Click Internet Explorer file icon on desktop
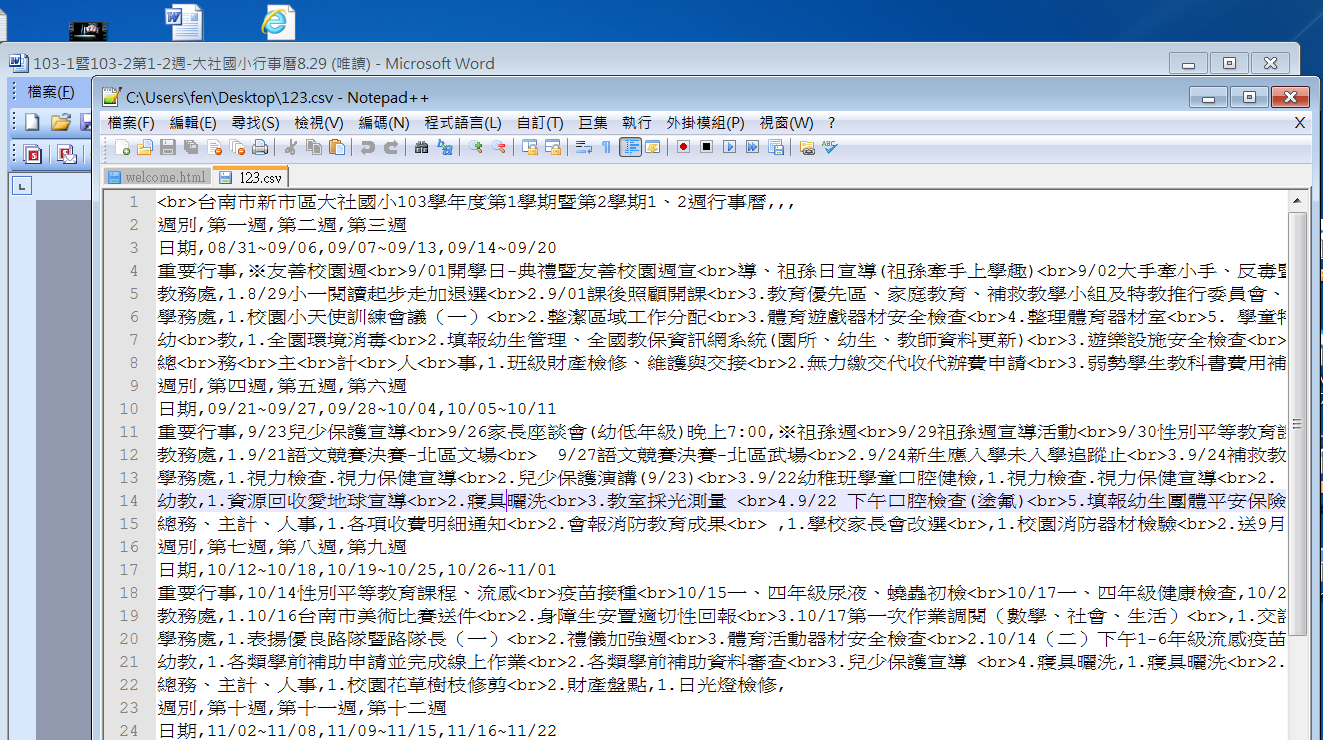 pos(278,22)
